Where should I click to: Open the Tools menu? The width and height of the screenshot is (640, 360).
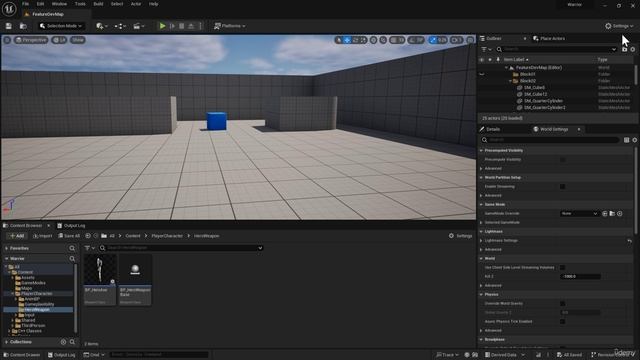coord(80,4)
